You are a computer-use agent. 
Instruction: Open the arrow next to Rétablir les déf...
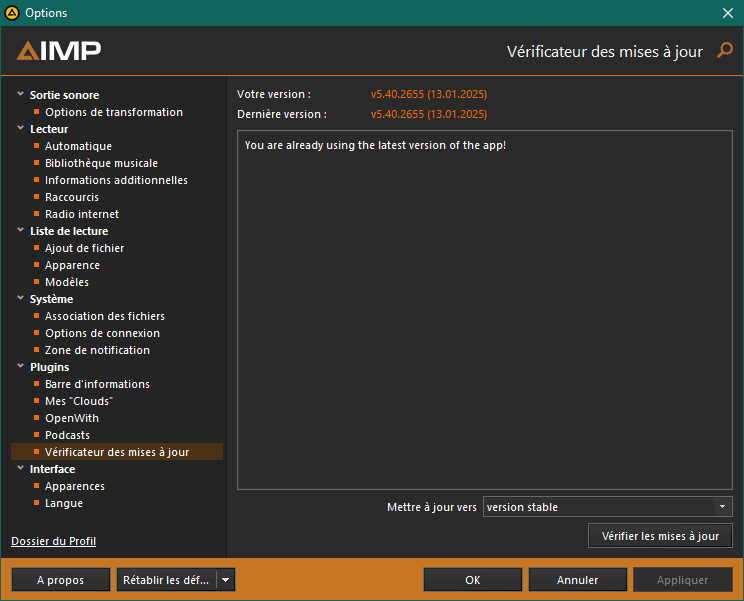pos(226,580)
